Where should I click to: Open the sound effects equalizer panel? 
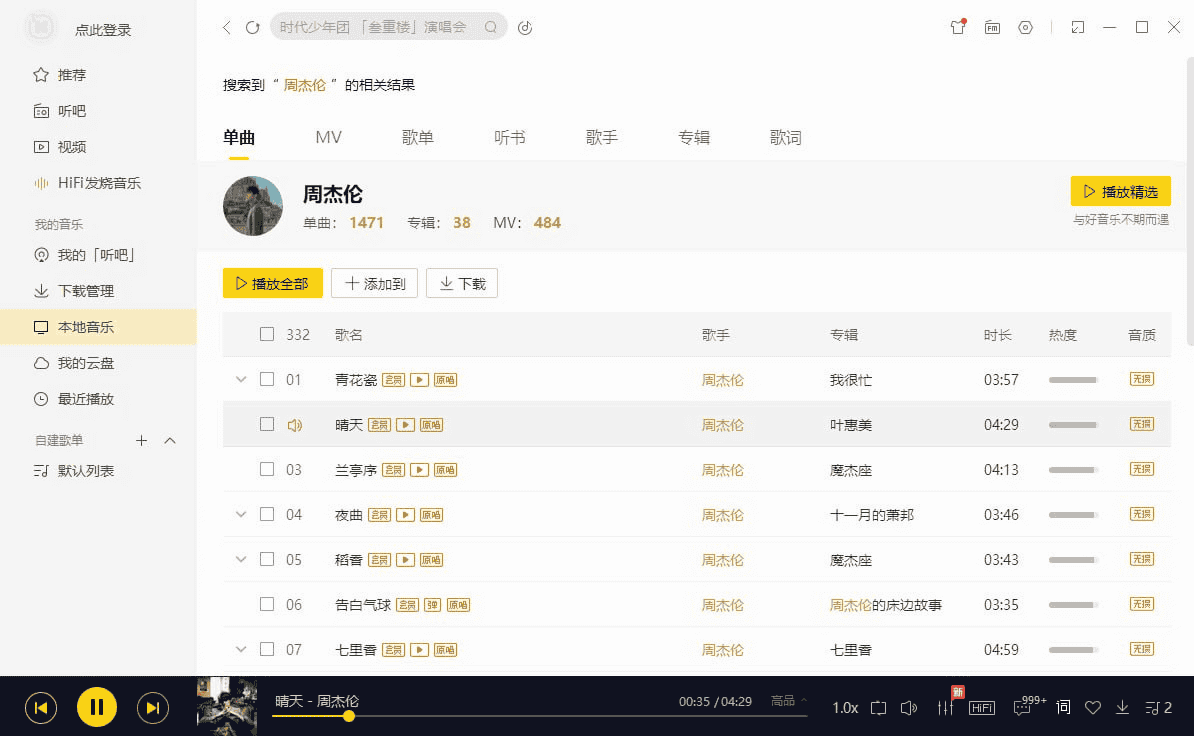click(944, 707)
